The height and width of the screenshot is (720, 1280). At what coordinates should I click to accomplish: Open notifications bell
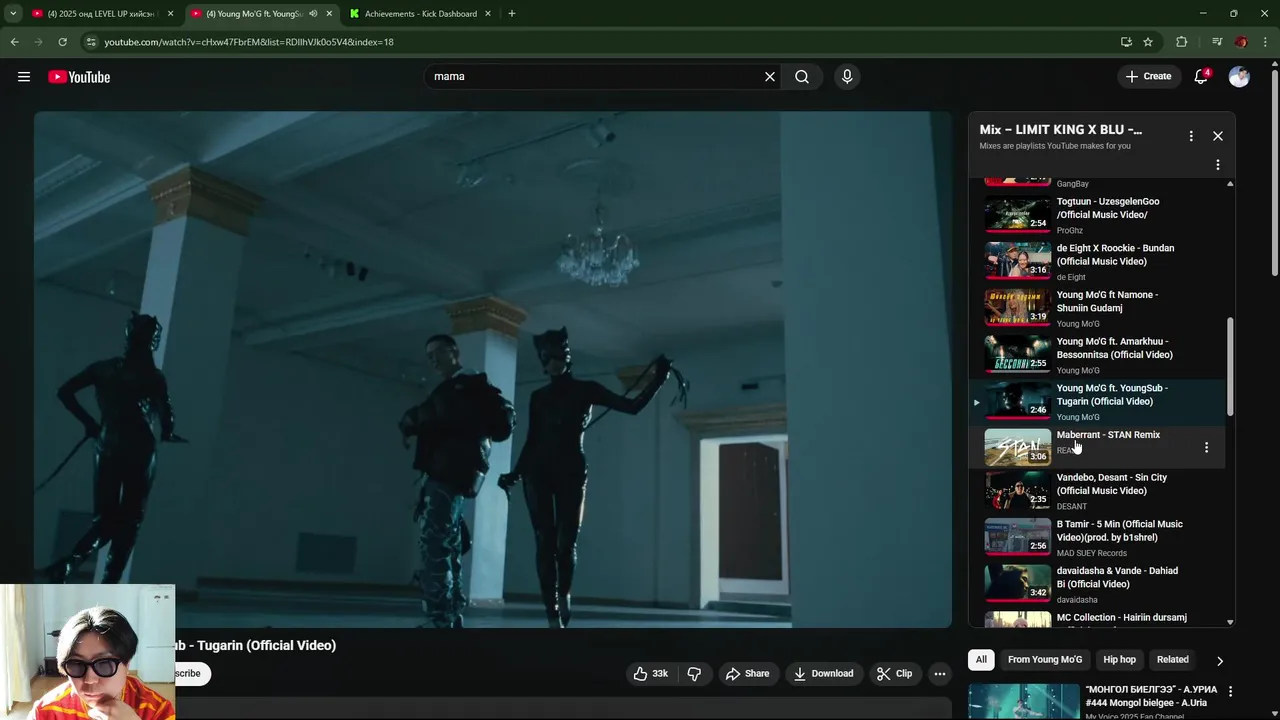click(1202, 76)
